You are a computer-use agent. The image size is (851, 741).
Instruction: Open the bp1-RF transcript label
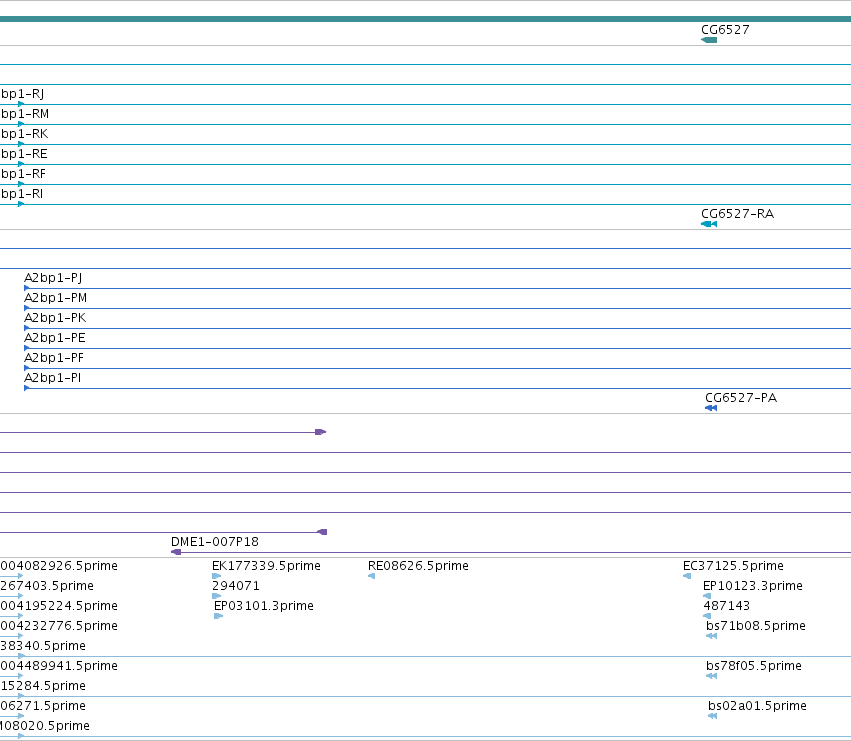(x=23, y=174)
